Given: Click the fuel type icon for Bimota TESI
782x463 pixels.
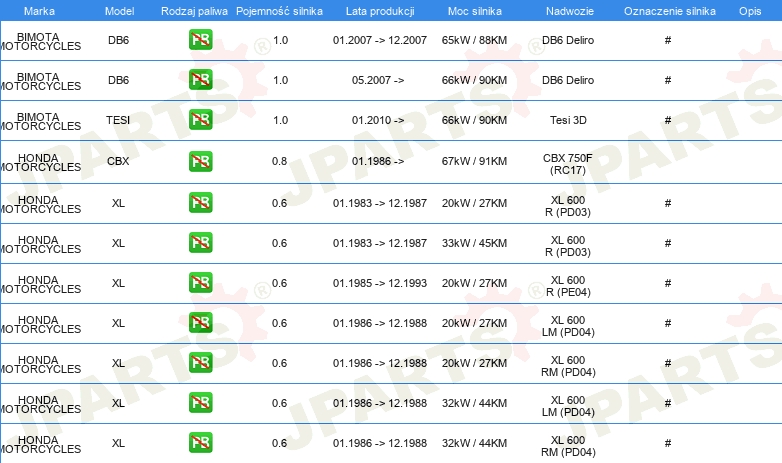Looking at the screenshot, I should click(200, 120).
